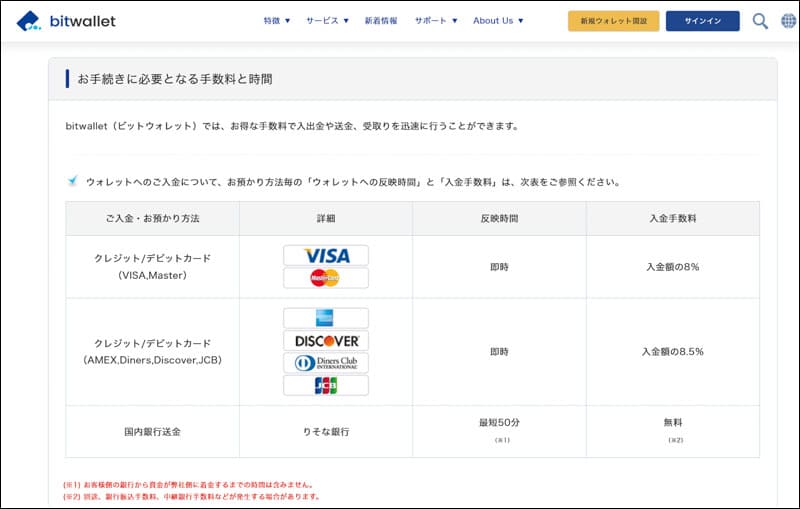Image resolution: width=800 pixels, height=509 pixels.
Task: Click the 新規ウォレット開設 button
Action: [x=613, y=21]
